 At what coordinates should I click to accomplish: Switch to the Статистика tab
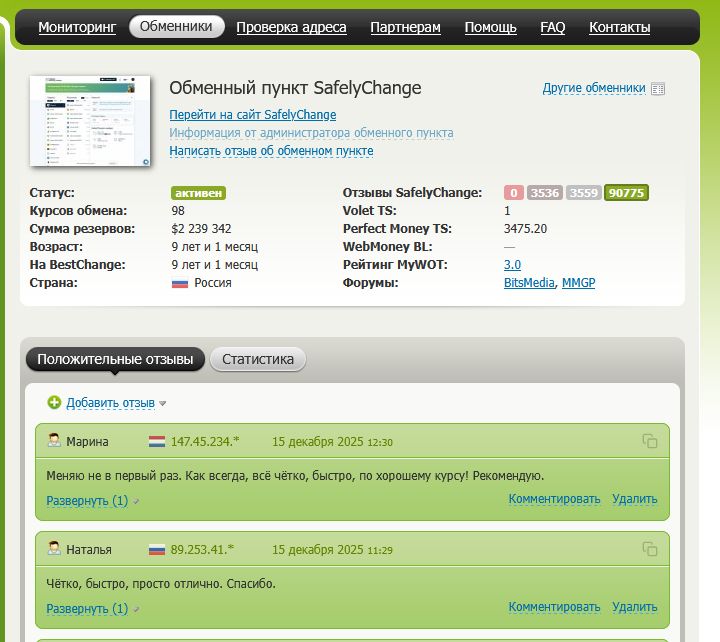tap(258, 359)
